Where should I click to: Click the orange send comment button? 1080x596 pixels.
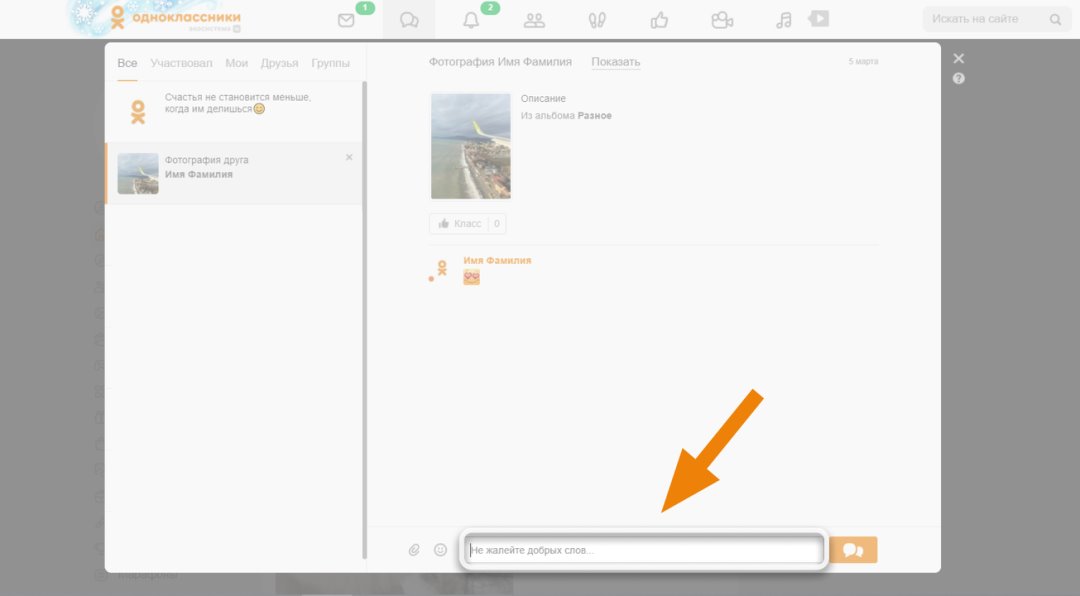point(853,550)
